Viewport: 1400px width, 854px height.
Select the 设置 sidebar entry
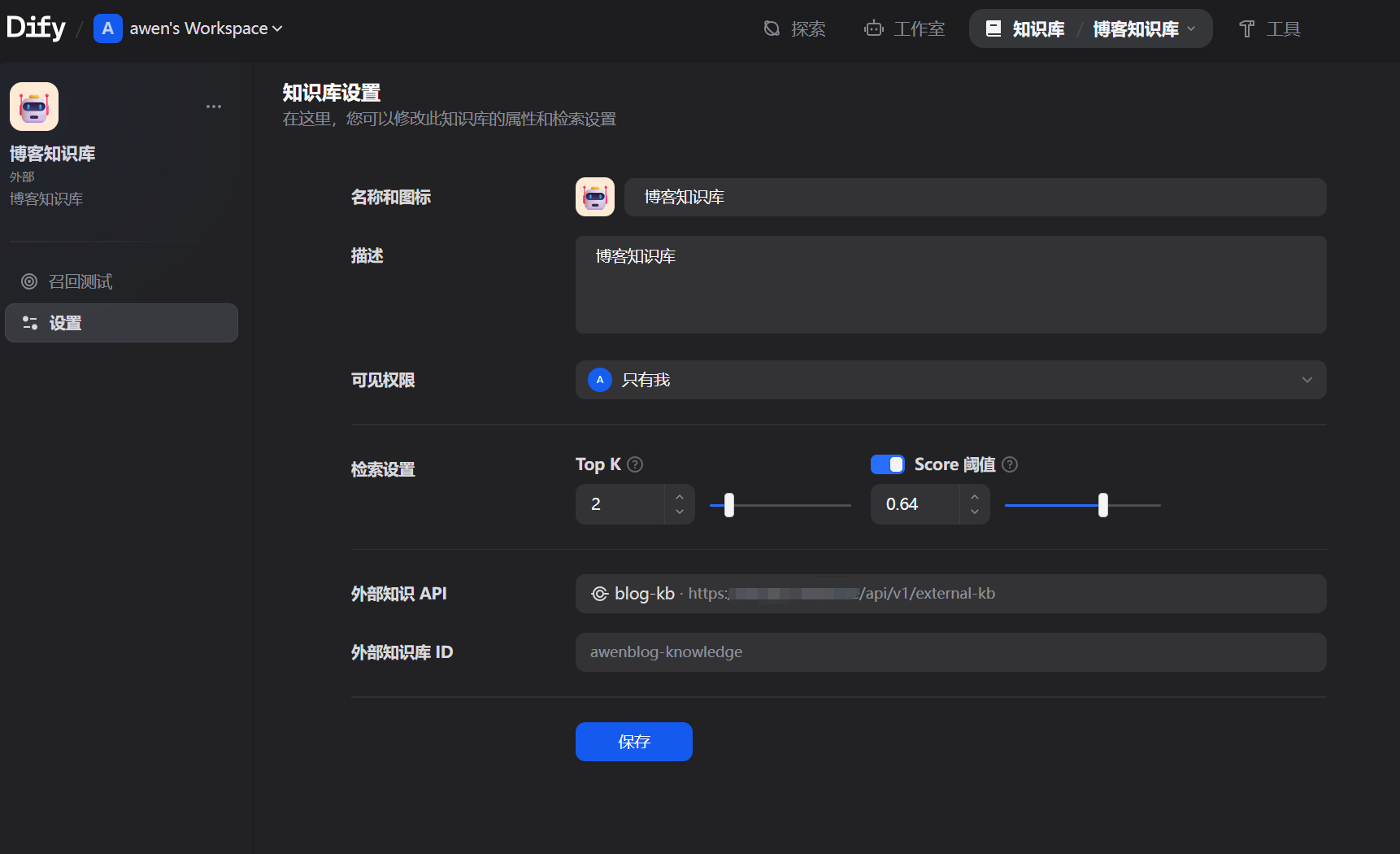pos(65,323)
